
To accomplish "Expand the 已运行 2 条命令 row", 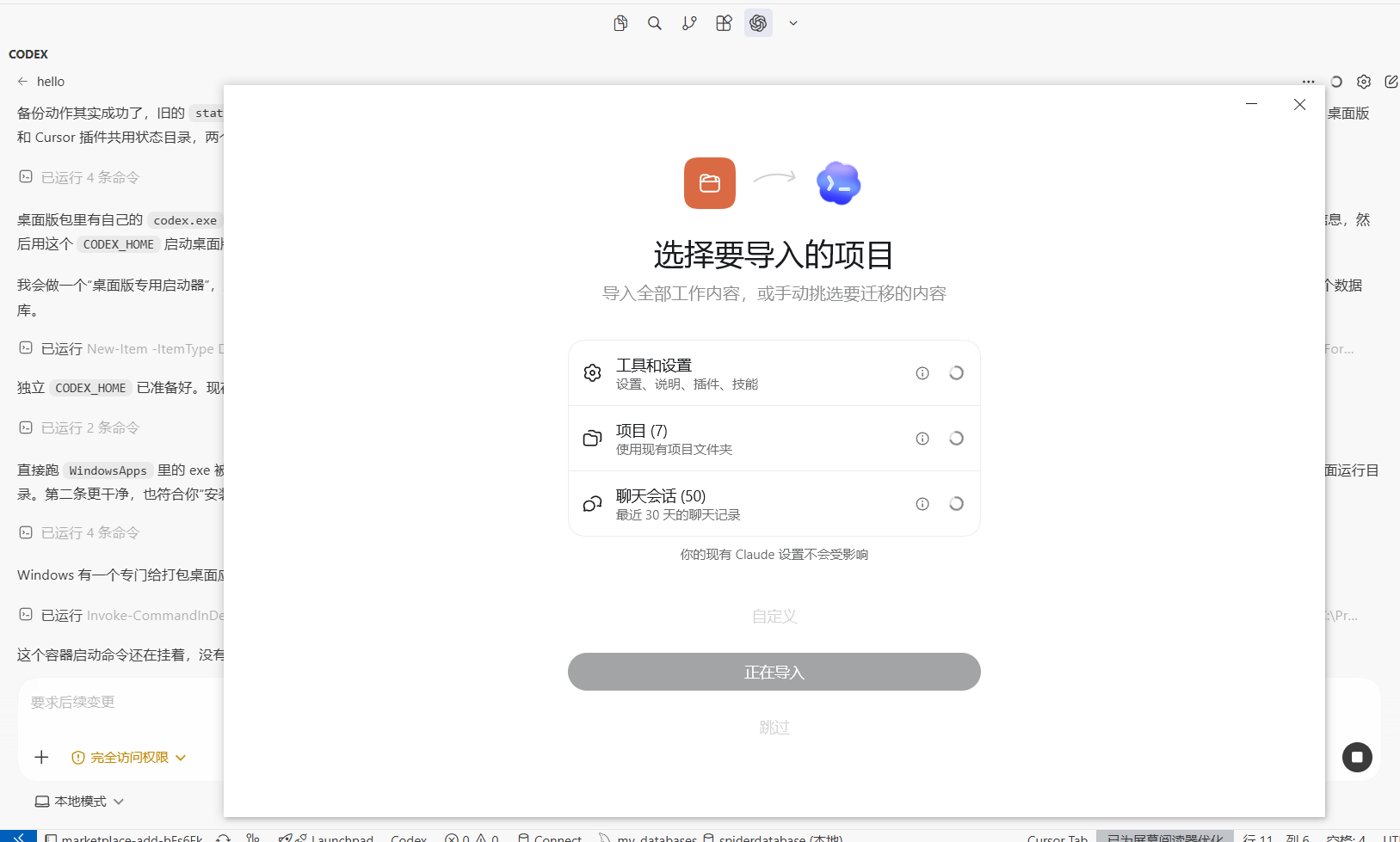I will [79, 427].
